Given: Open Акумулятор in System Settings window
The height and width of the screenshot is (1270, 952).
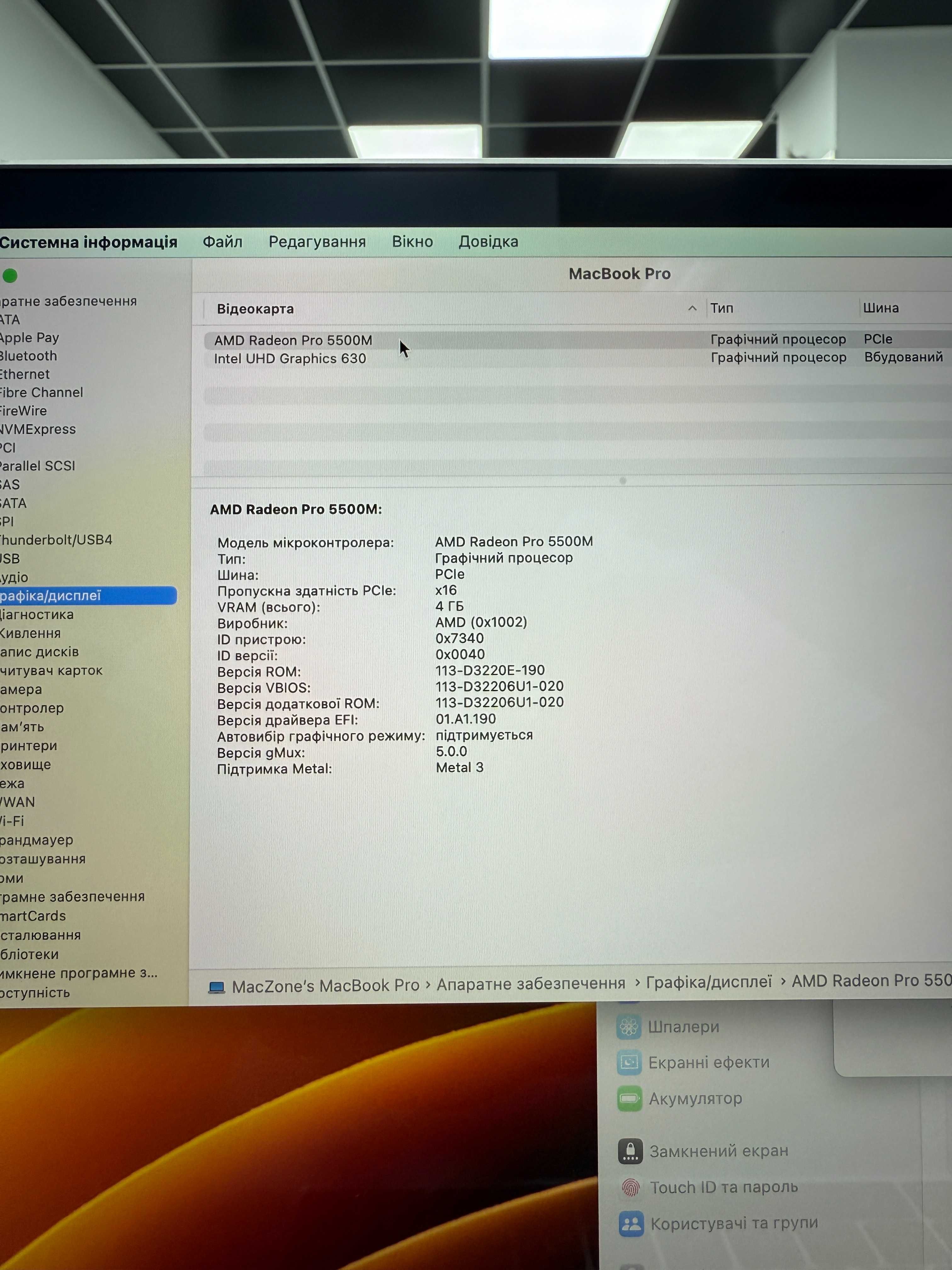Looking at the screenshot, I should click(695, 1098).
